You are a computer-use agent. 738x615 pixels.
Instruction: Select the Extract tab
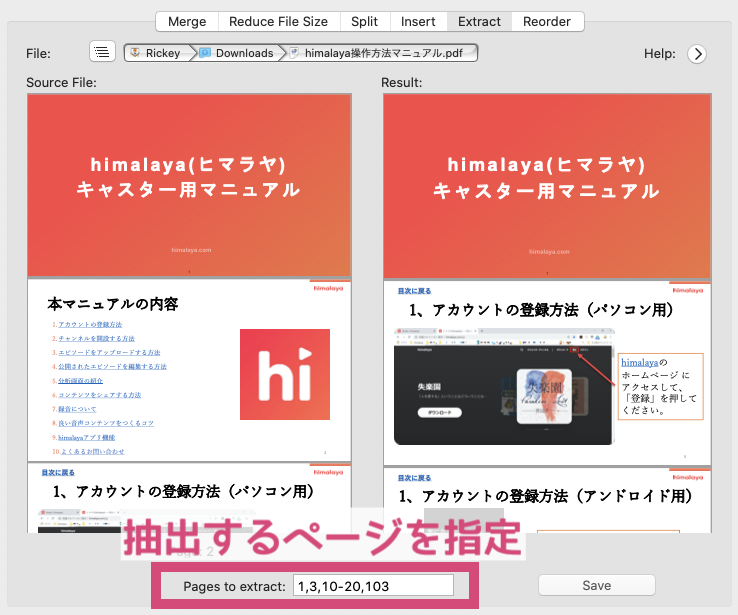[479, 22]
